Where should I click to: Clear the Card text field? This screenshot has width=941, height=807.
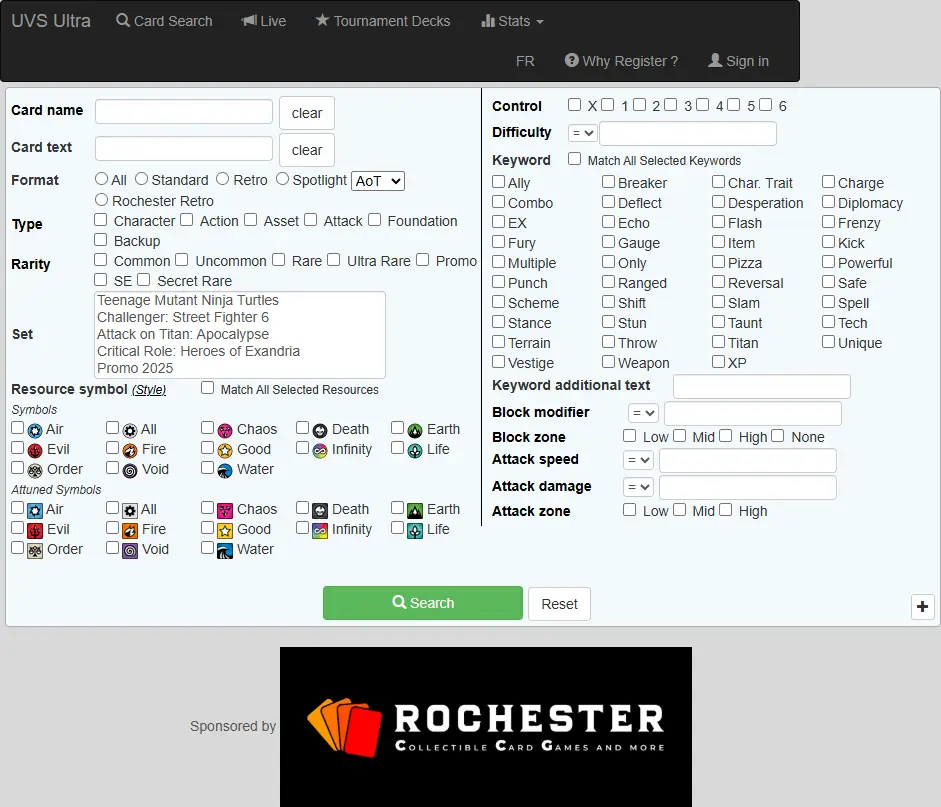pos(307,150)
